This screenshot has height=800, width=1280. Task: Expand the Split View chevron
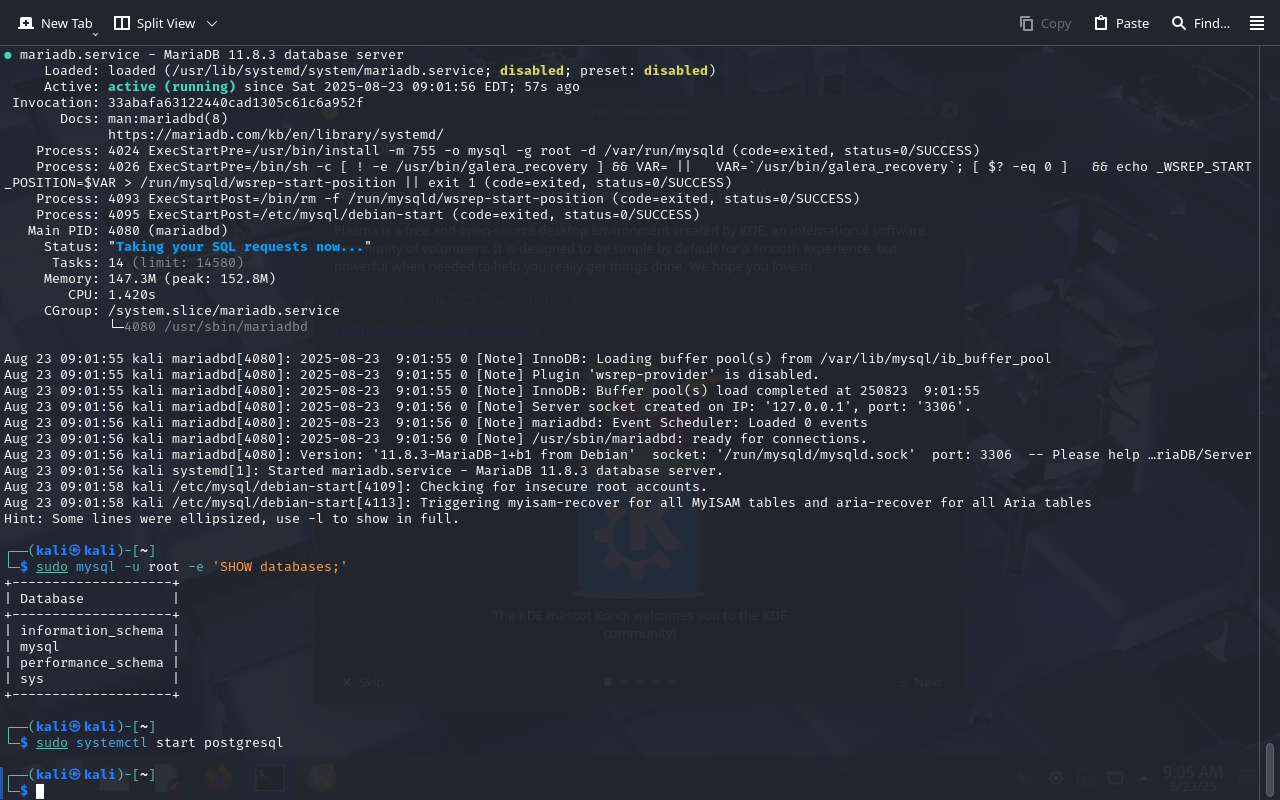point(212,23)
